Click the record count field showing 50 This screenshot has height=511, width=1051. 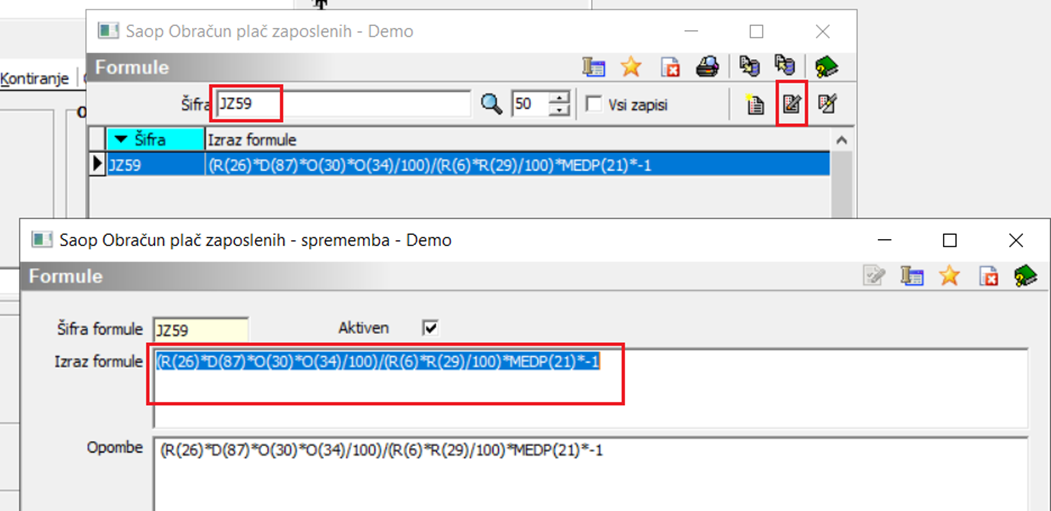[x=531, y=105]
